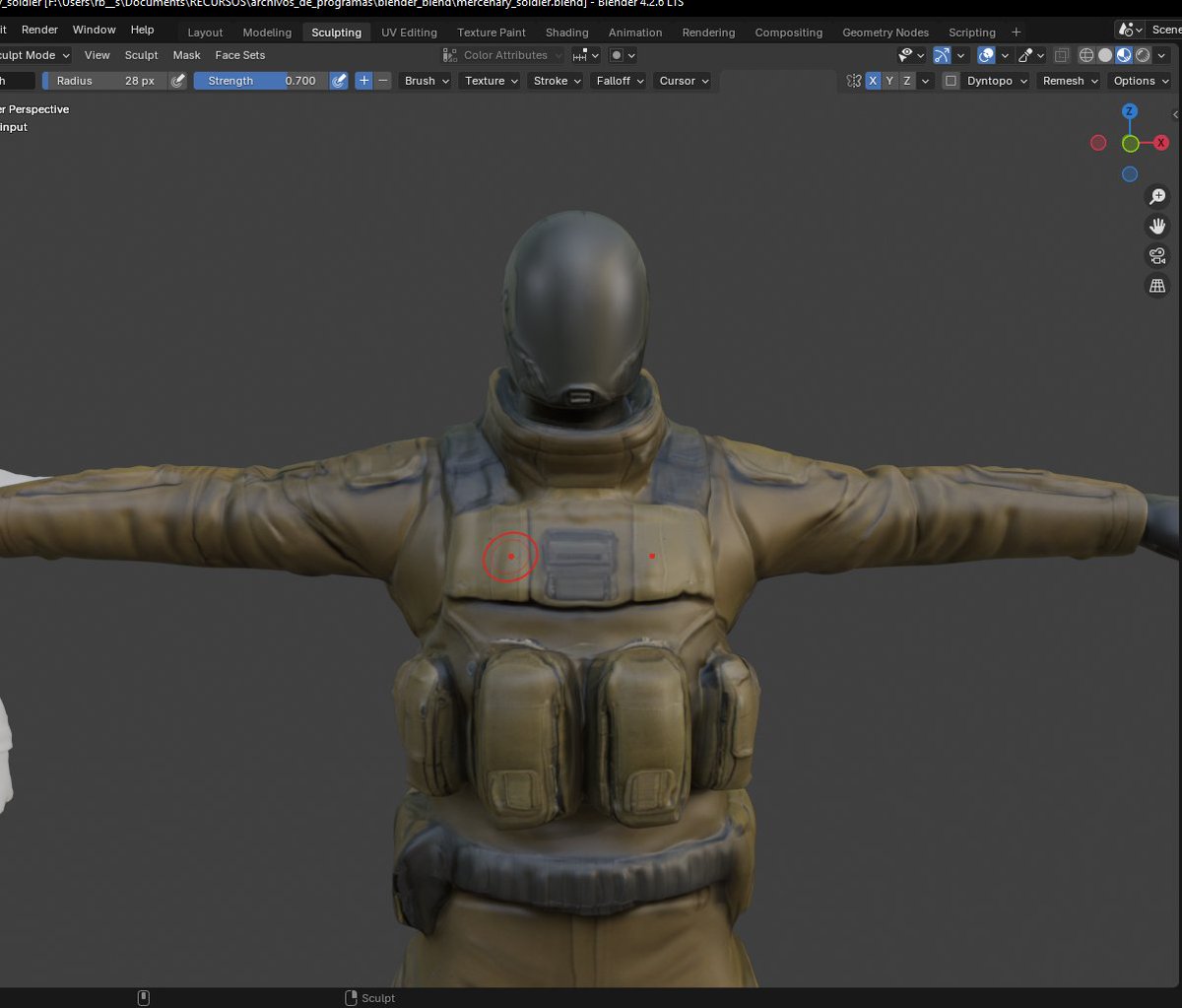This screenshot has height=1008, width=1182.
Task: Expand the symmetry options arrow after Z
Action: [x=925, y=81]
